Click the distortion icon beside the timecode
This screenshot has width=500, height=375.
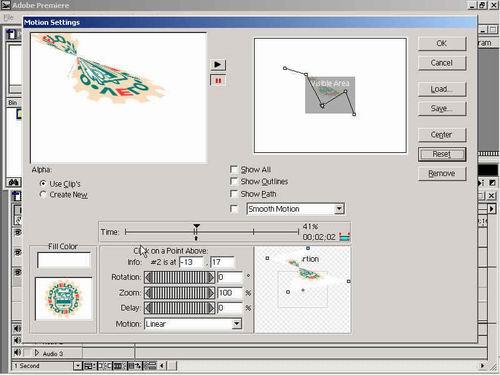[x=344, y=237]
